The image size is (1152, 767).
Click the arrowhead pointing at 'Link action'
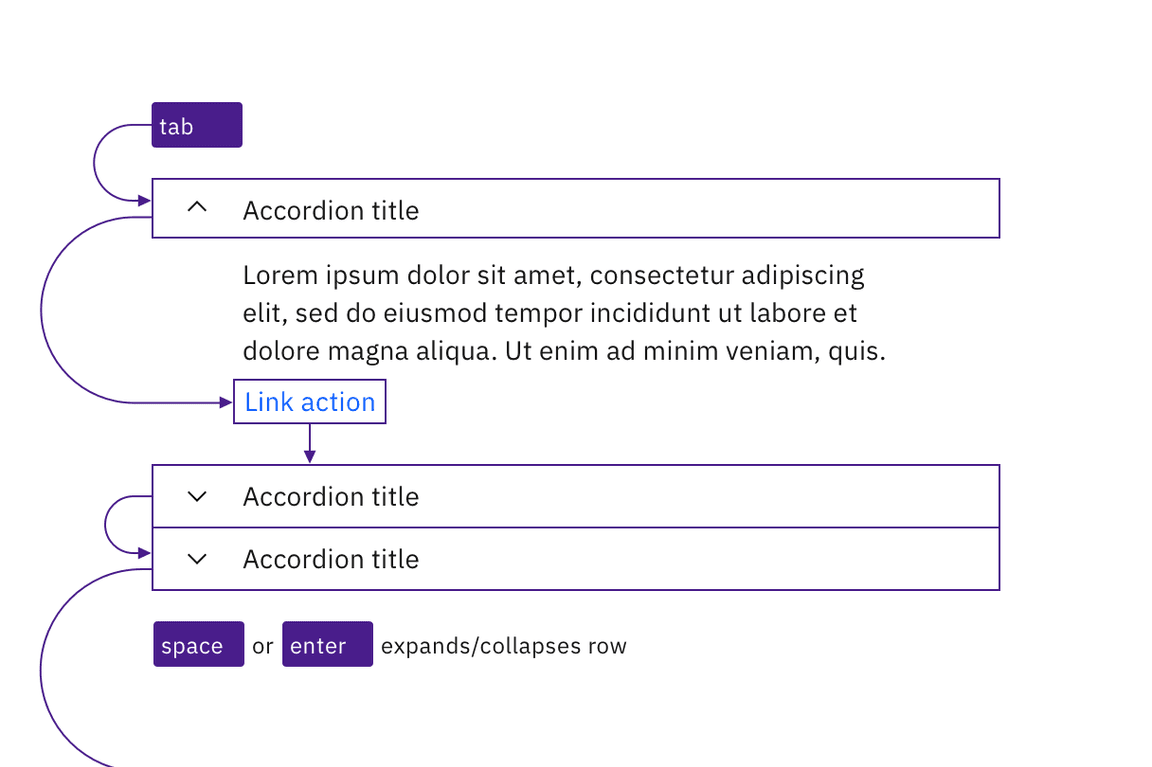pos(226,403)
